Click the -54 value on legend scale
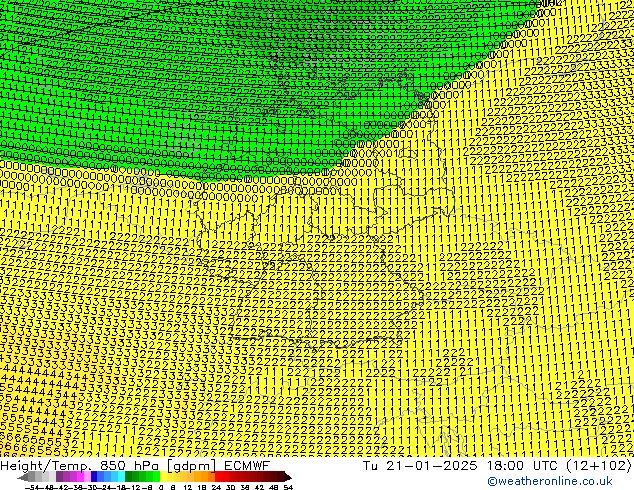 32,487
